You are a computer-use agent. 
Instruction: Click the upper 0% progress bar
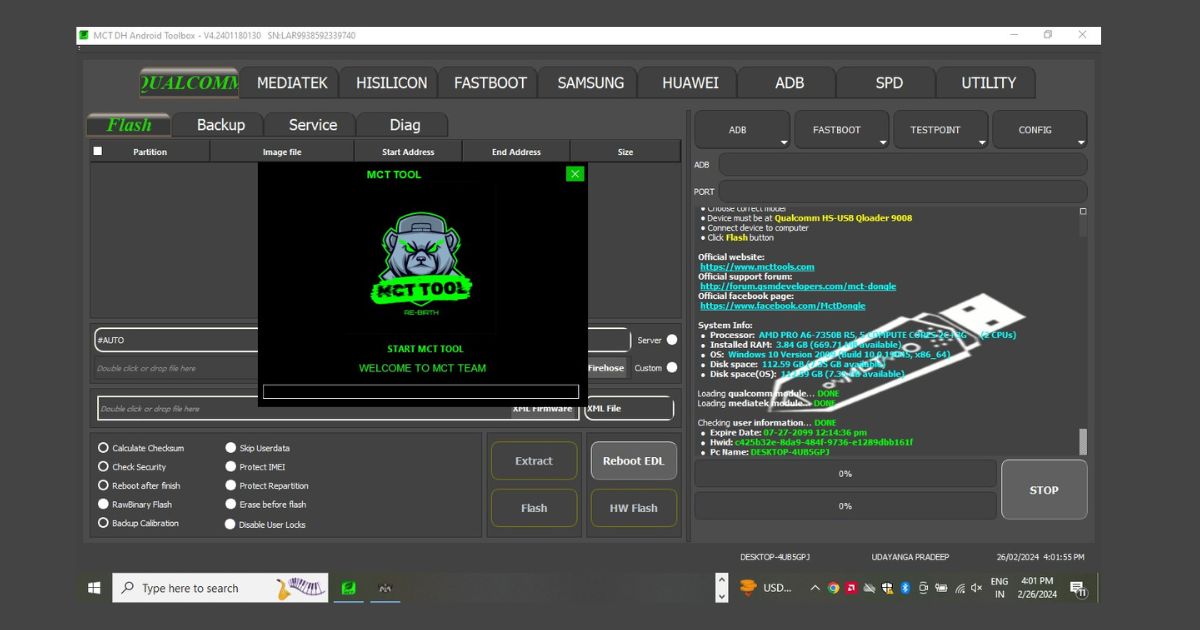[x=845, y=474]
